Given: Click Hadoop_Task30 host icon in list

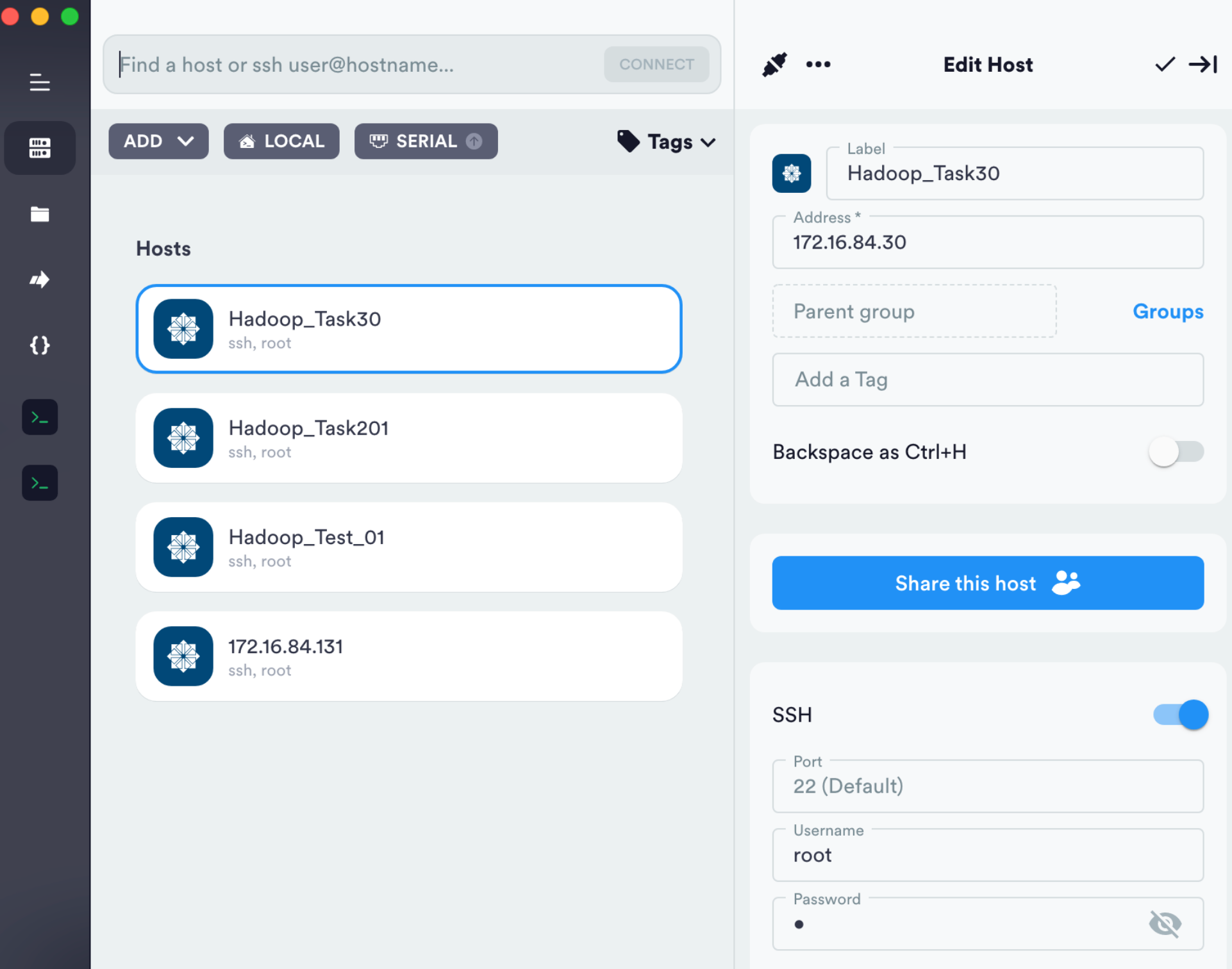Looking at the screenshot, I should [x=183, y=329].
